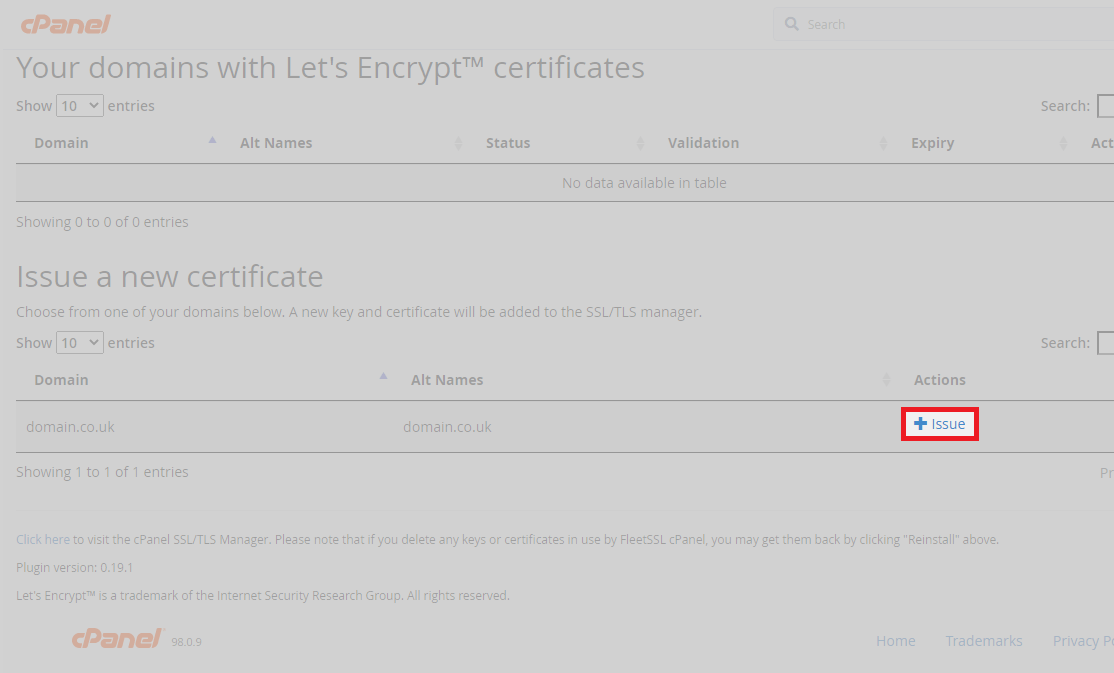
Task: Click the Validation column header
Action: coord(703,143)
